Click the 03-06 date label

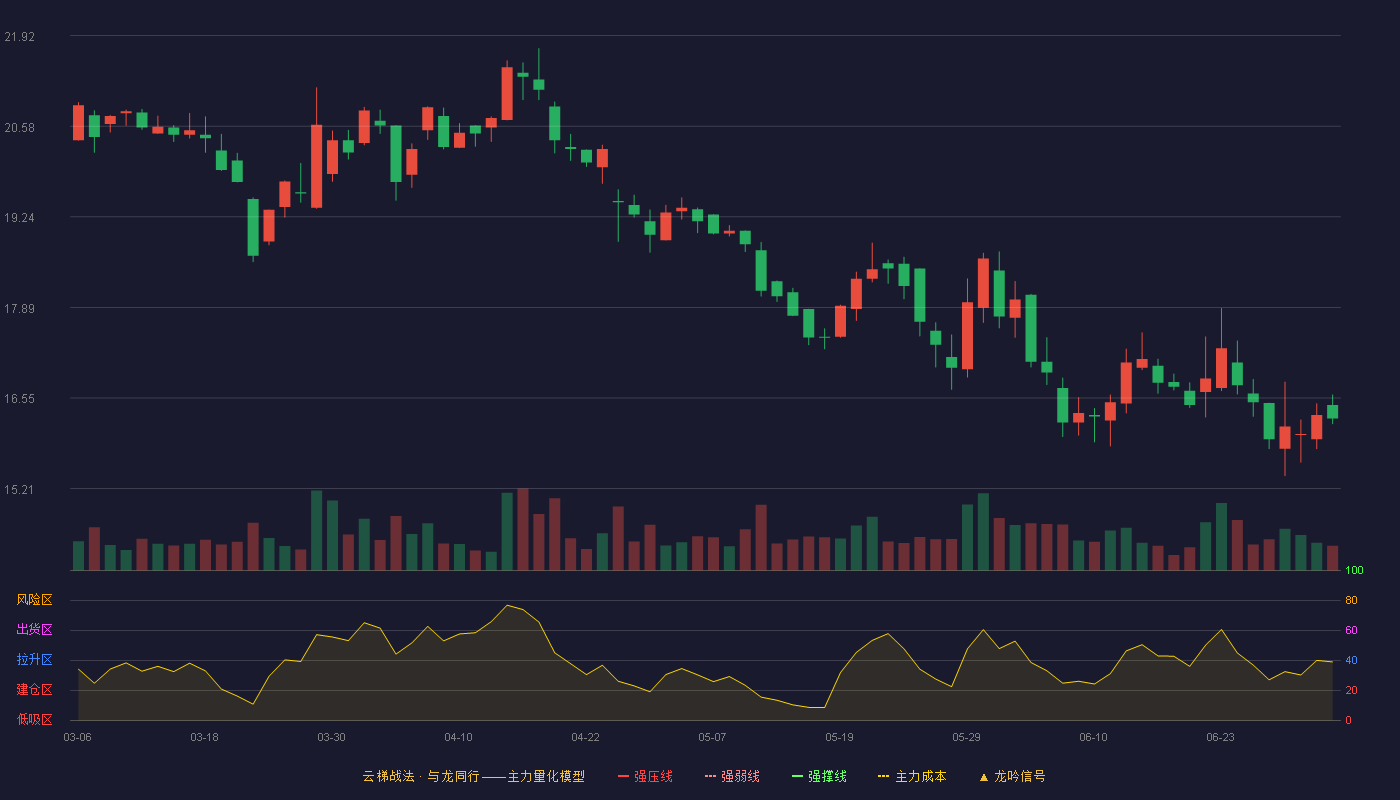point(77,737)
